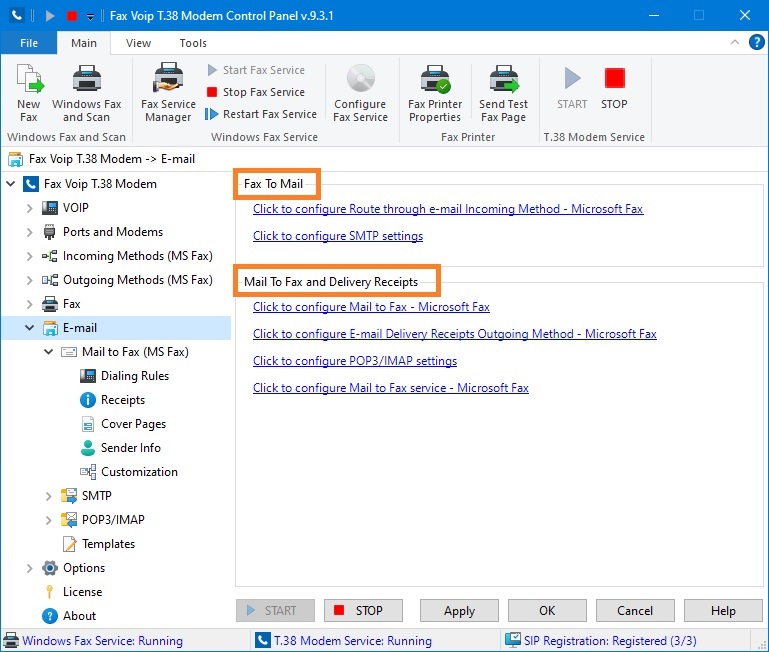Screen dimensions: 769x652
Task: Expand the SMTP tree node
Action: [x=49, y=496]
